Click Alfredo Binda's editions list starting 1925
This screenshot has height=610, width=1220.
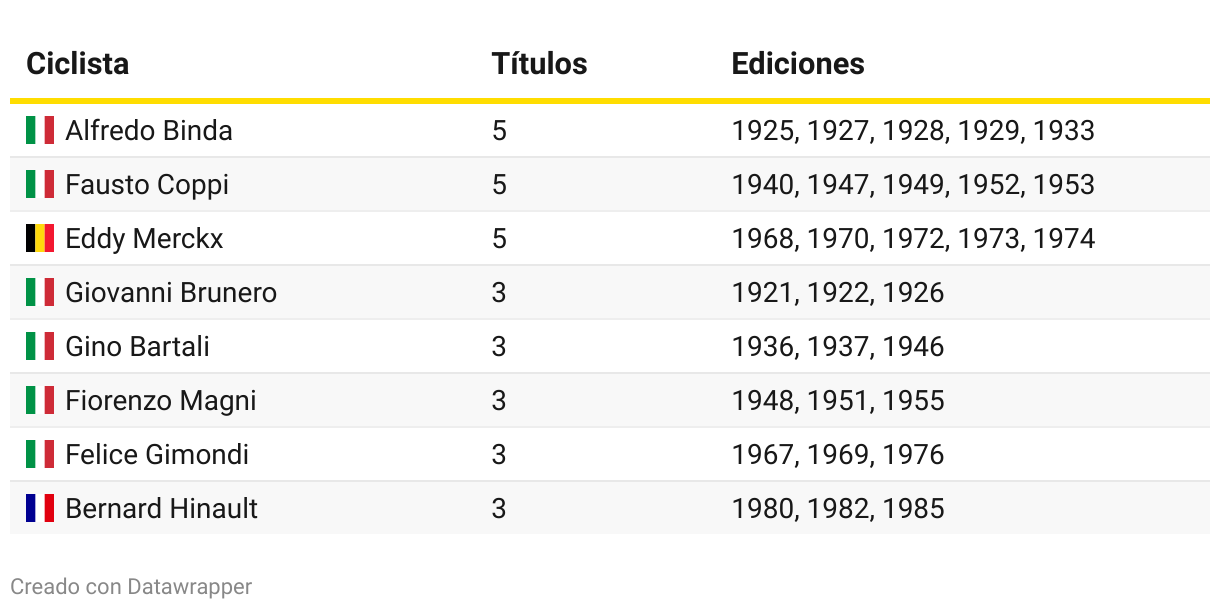(913, 131)
